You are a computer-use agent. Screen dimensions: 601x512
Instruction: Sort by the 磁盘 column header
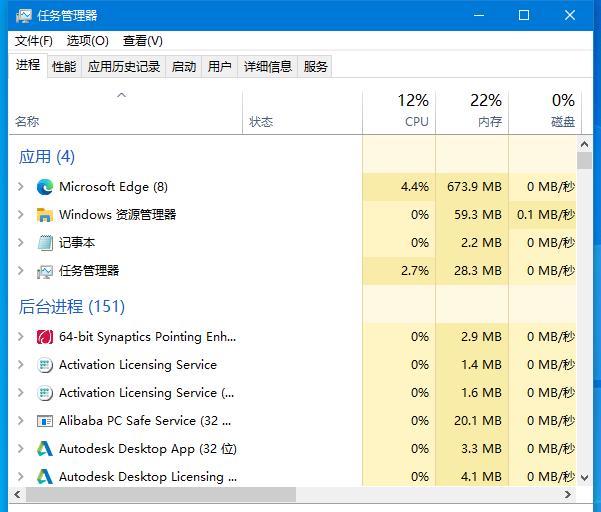coord(545,112)
